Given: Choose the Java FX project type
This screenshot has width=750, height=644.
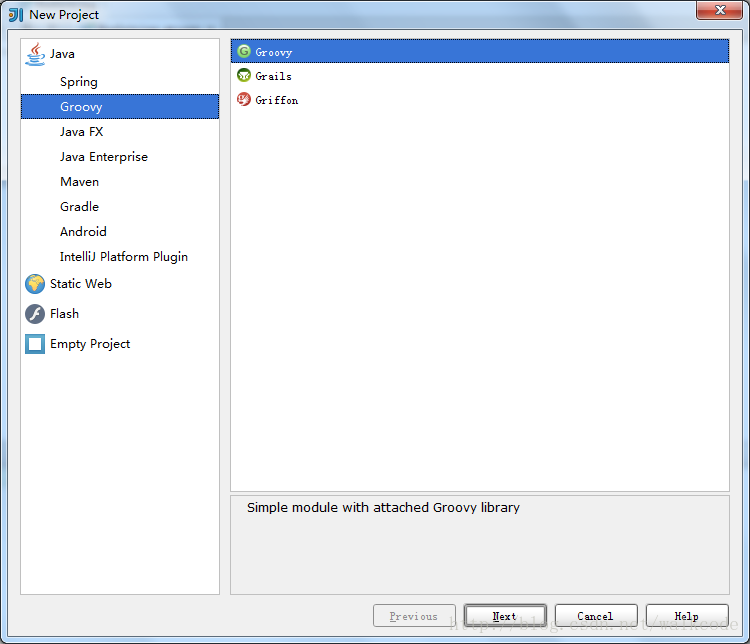Looking at the screenshot, I should [x=81, y=132].
